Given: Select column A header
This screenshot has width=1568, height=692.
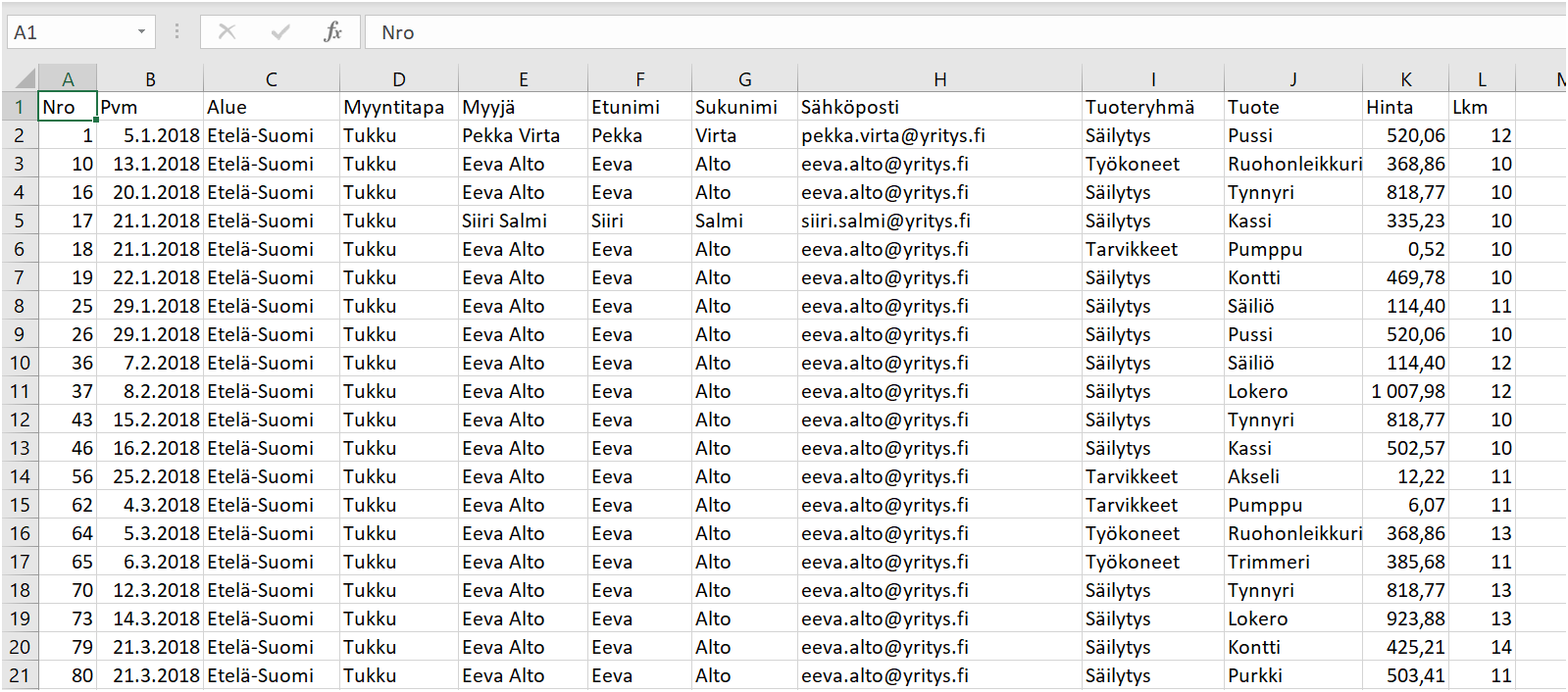Looking at the screenshot, I should (68, 79).
